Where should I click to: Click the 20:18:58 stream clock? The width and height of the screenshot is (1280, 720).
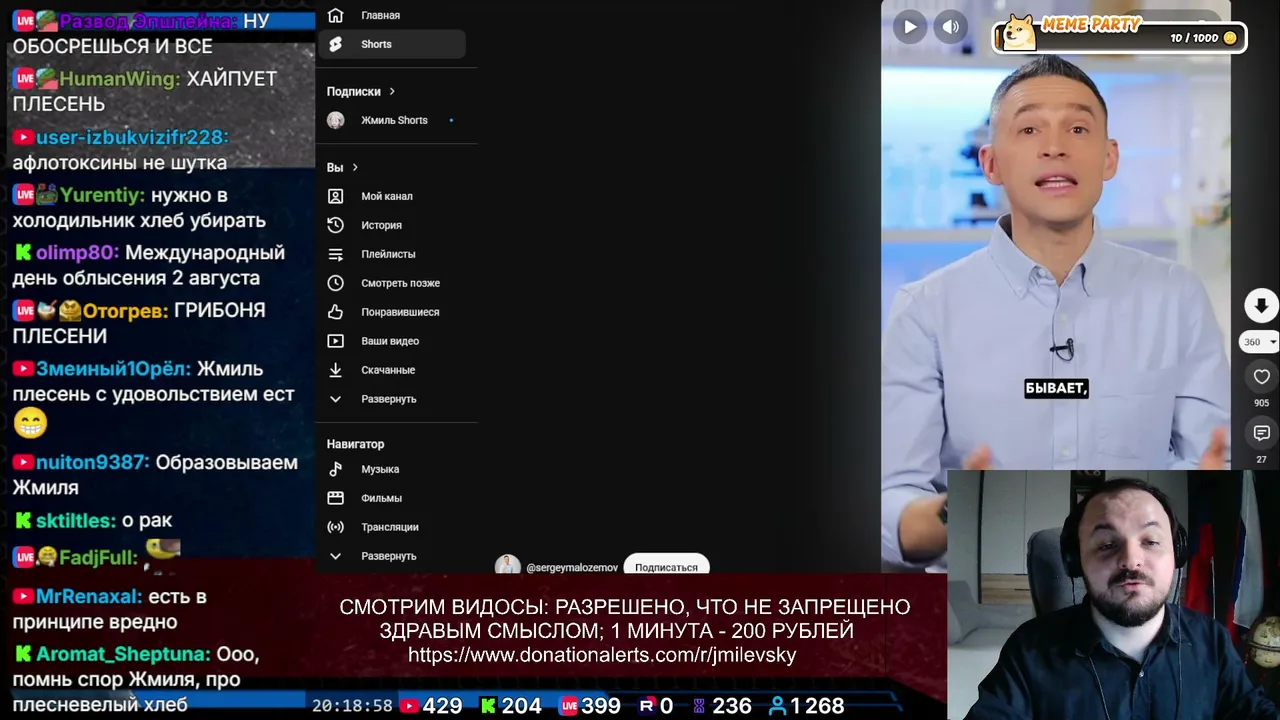click(352, 706)
